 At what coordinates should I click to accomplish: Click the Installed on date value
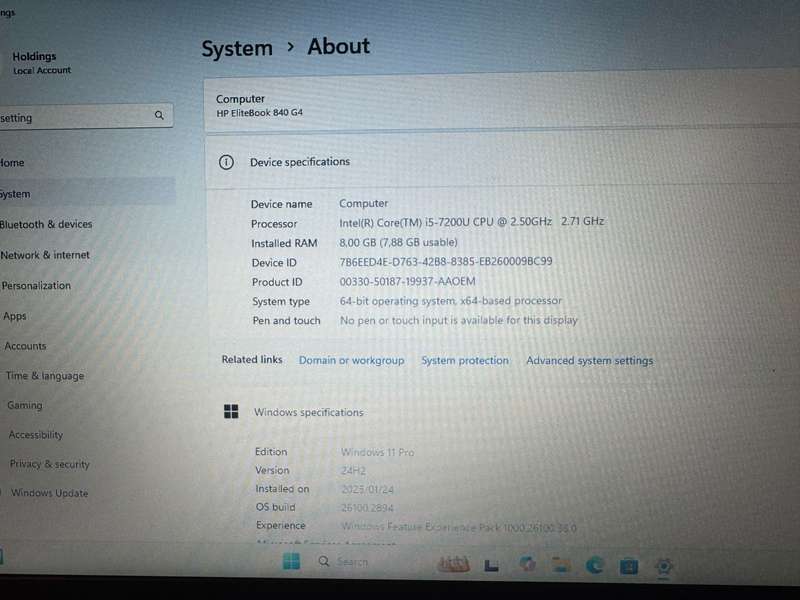pyautogui.click(x=367, y=489)
